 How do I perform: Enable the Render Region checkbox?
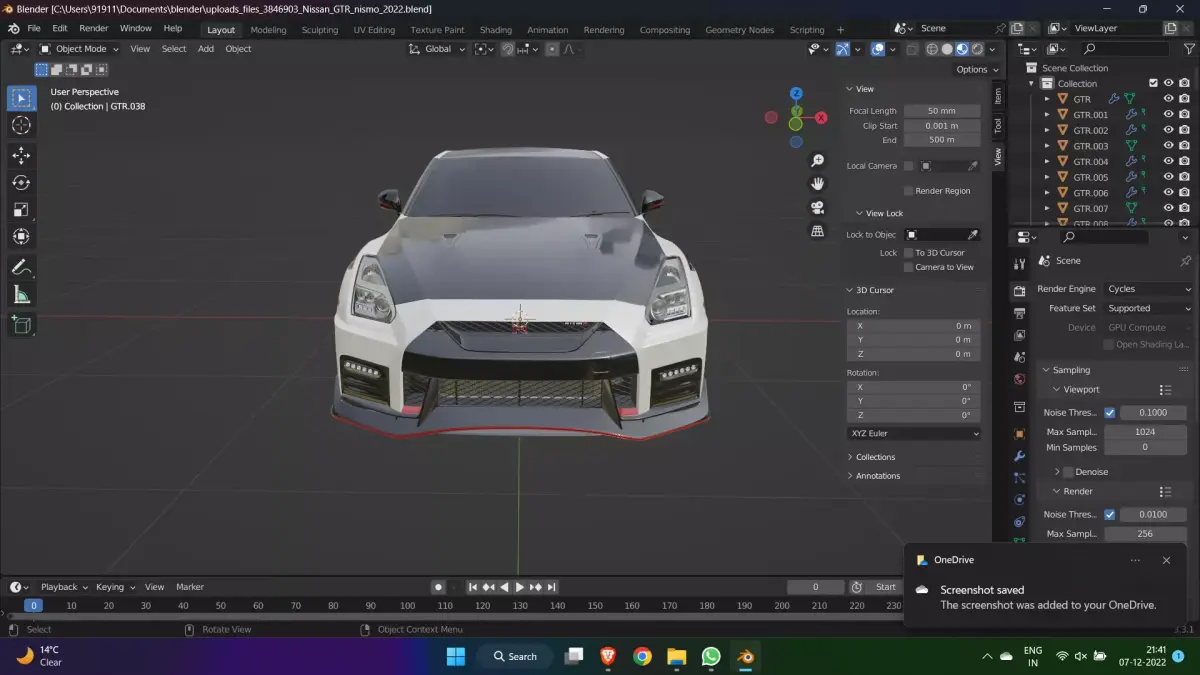(908, 190)
